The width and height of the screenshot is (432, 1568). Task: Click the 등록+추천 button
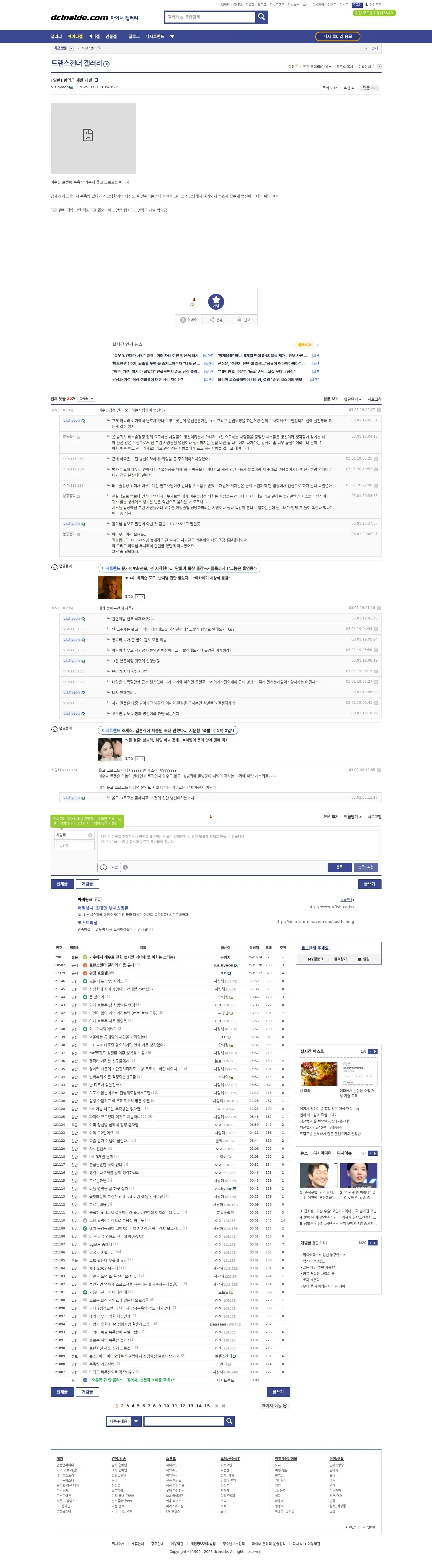click(x=366, y=867)
